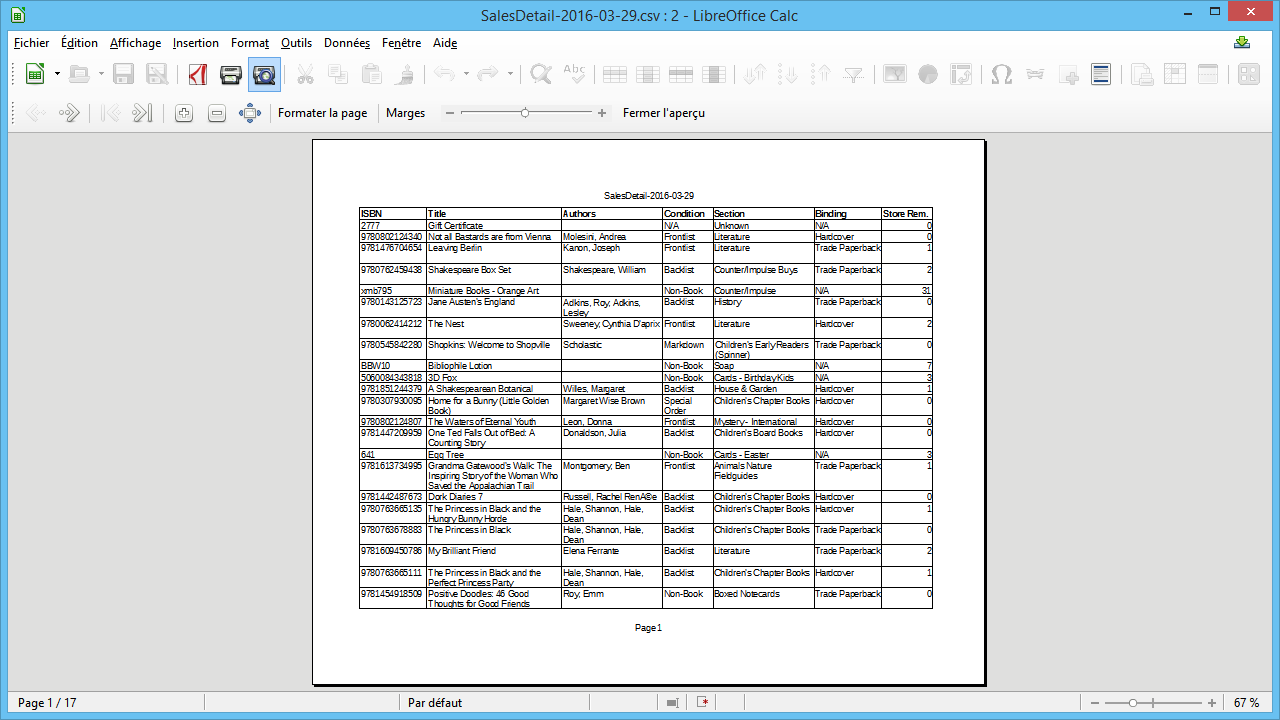Viewport: 1280px width, 720px height.
Task: Click the Save floppy disk icon
Action: 124,74
